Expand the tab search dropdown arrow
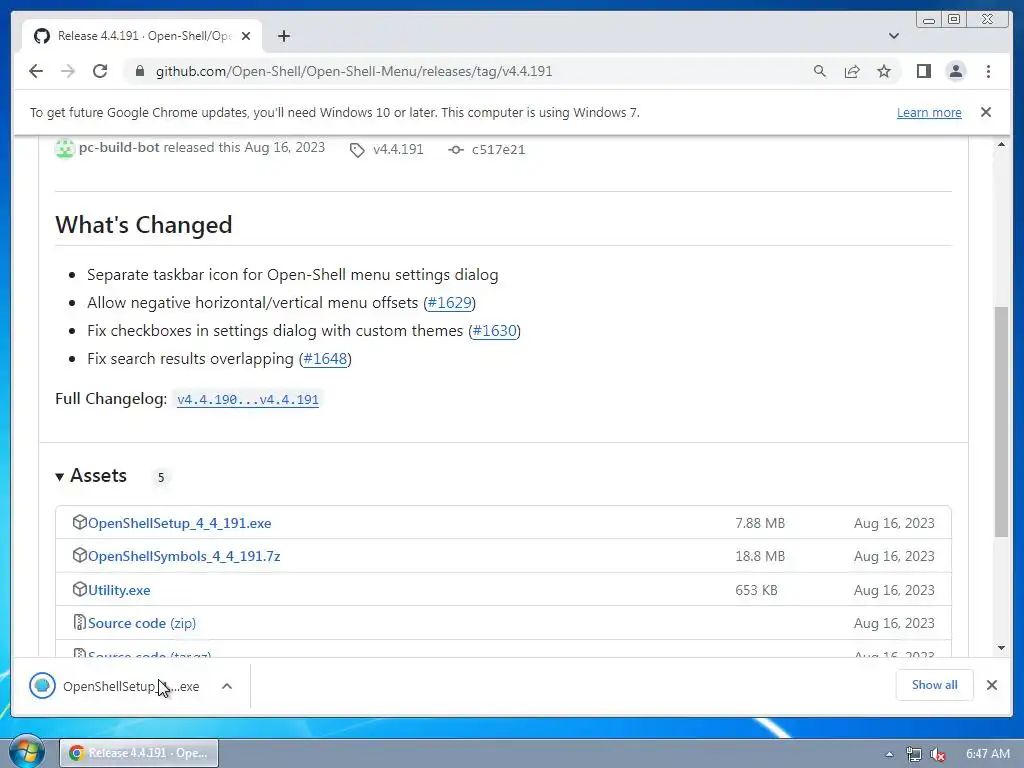1024x768 pixels. tap(894, 36)
